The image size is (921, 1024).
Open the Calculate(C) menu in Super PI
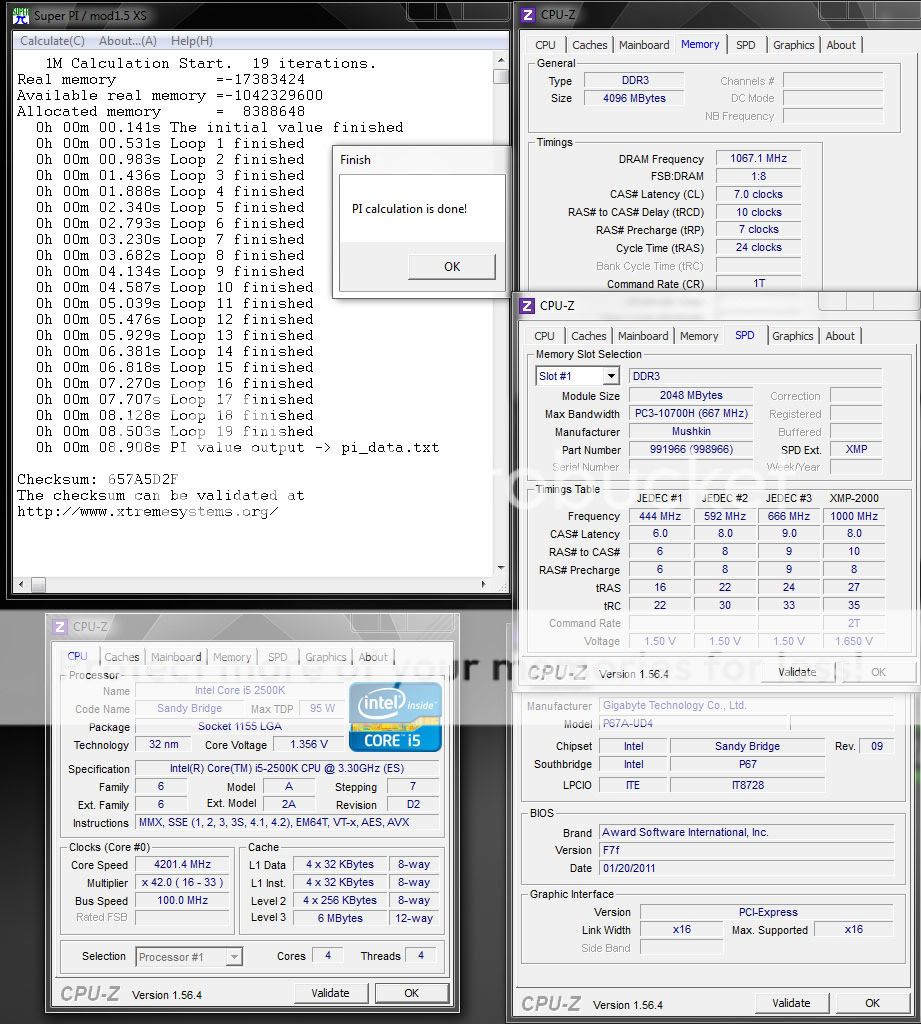pos(52,40)
